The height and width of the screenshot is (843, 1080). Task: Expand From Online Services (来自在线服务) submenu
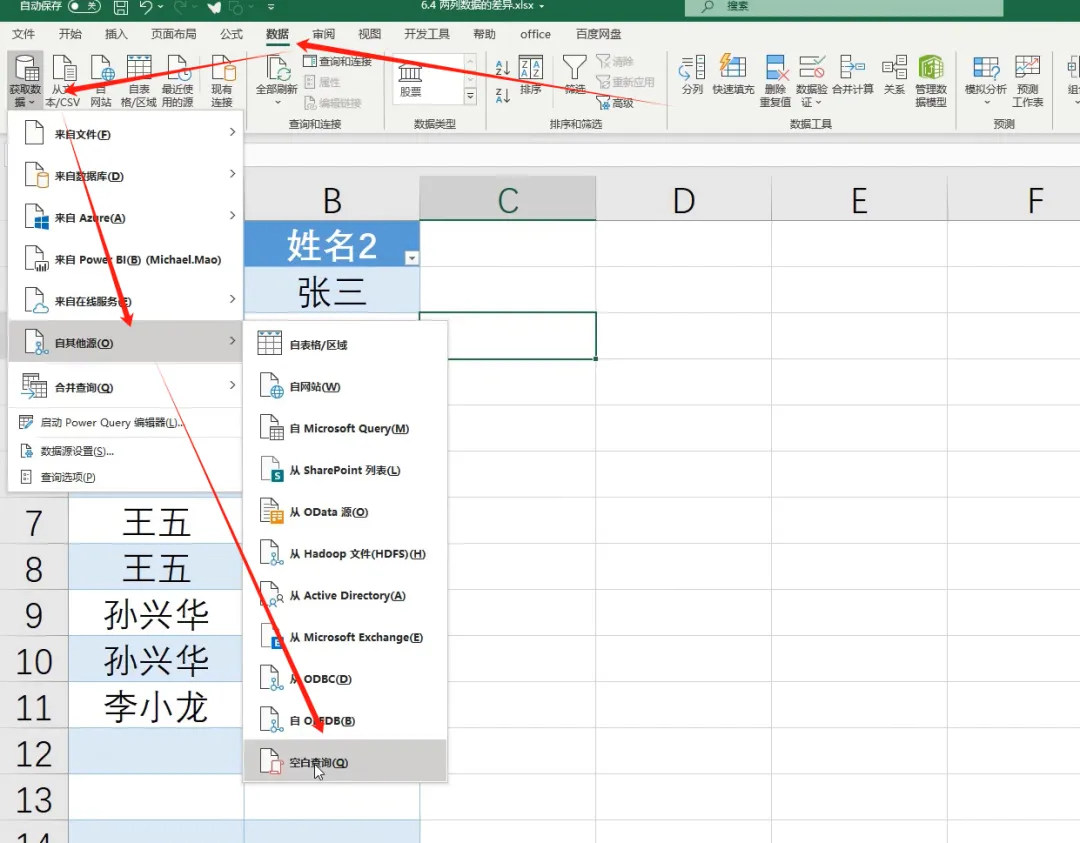point(125,301)
